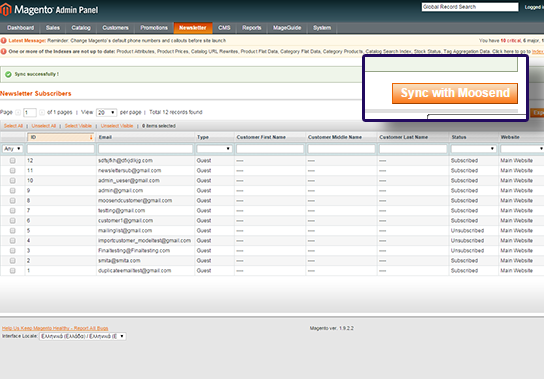The width and height of the screenshot is (544, 379).
Task: Click the ID filter input field
Action: [x=61, y=149]
